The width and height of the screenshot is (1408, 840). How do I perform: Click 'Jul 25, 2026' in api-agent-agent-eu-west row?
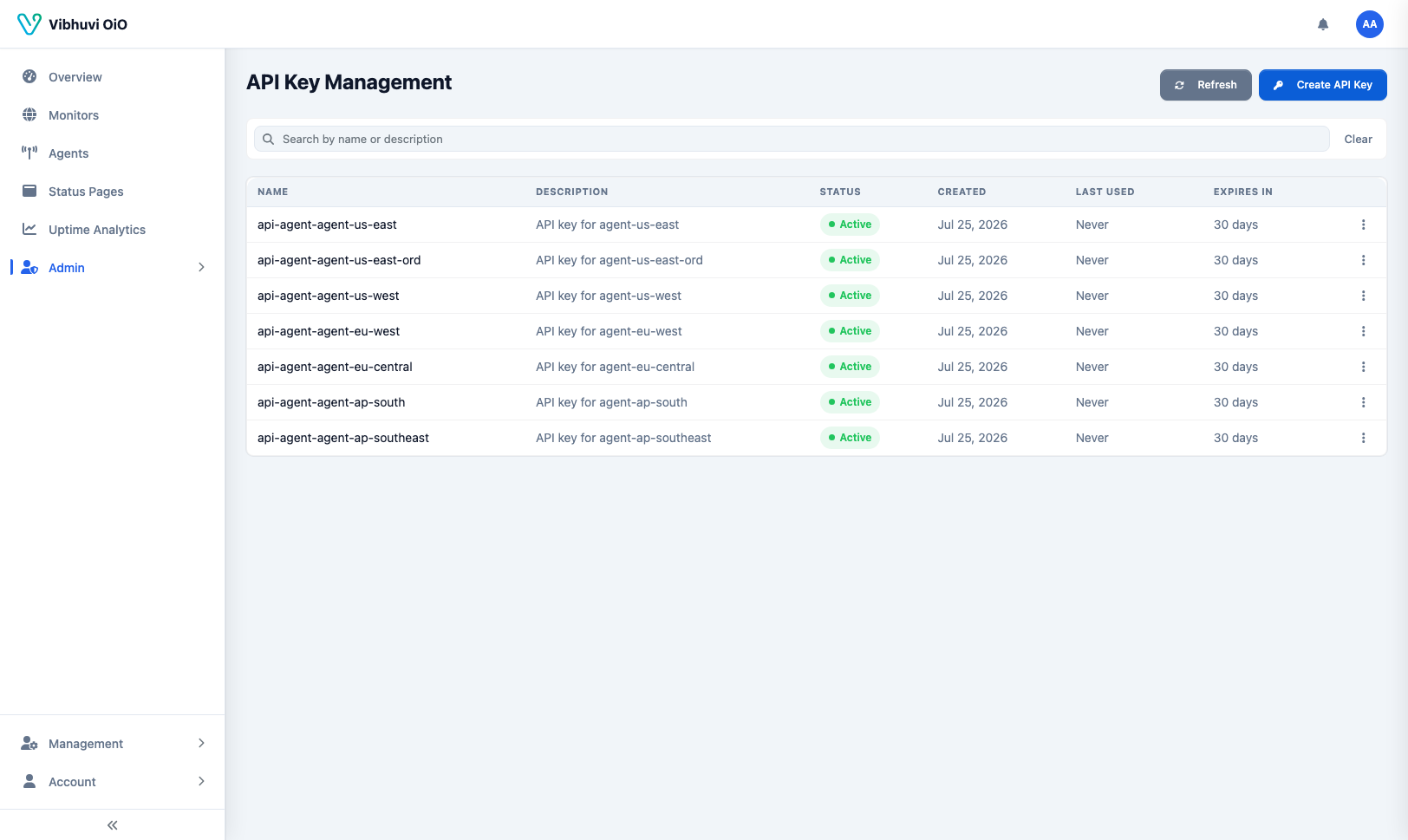point(972,331)
